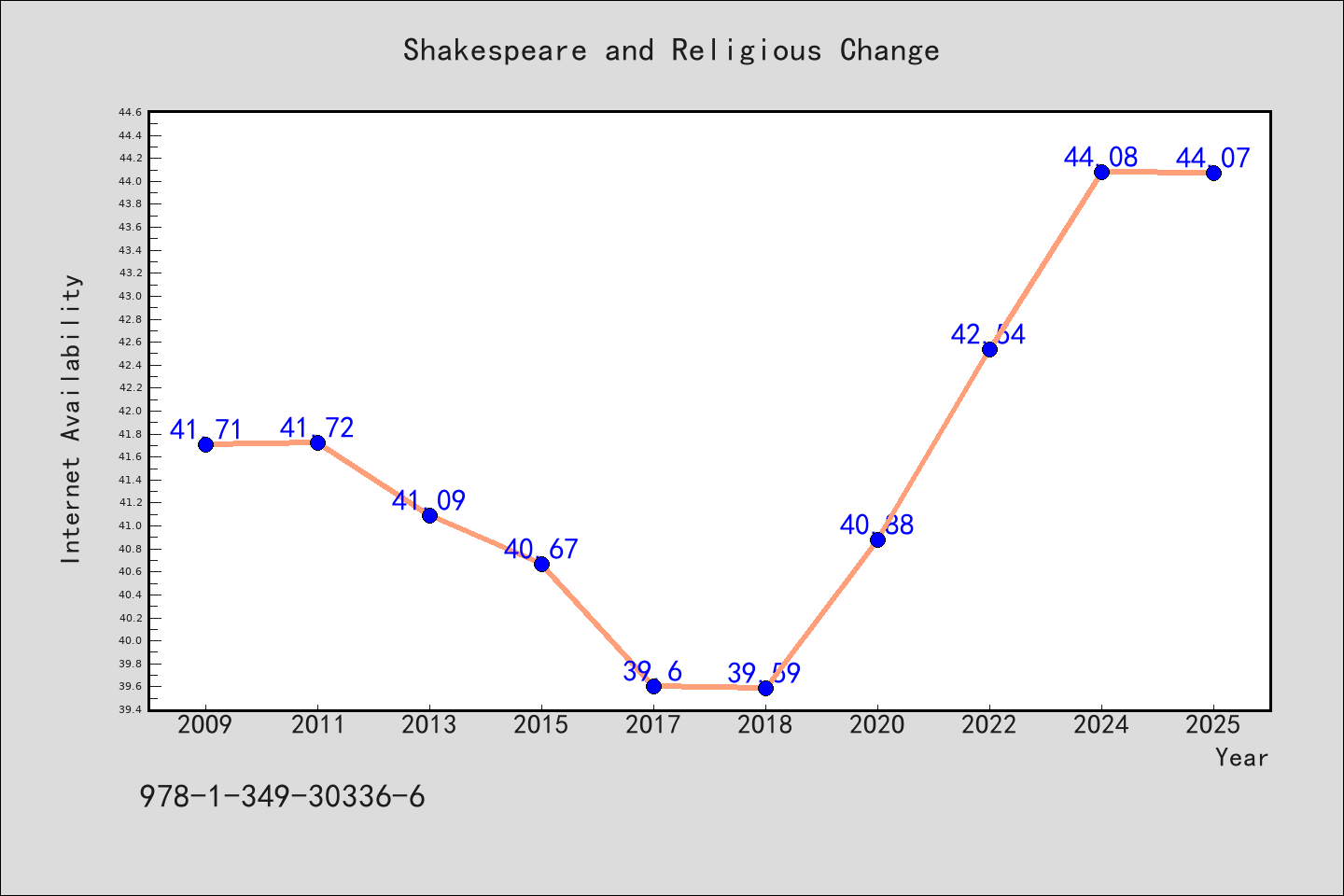Click the 2013 x-axis tick label
The image size is (1344, 896).
pos(429,725)
